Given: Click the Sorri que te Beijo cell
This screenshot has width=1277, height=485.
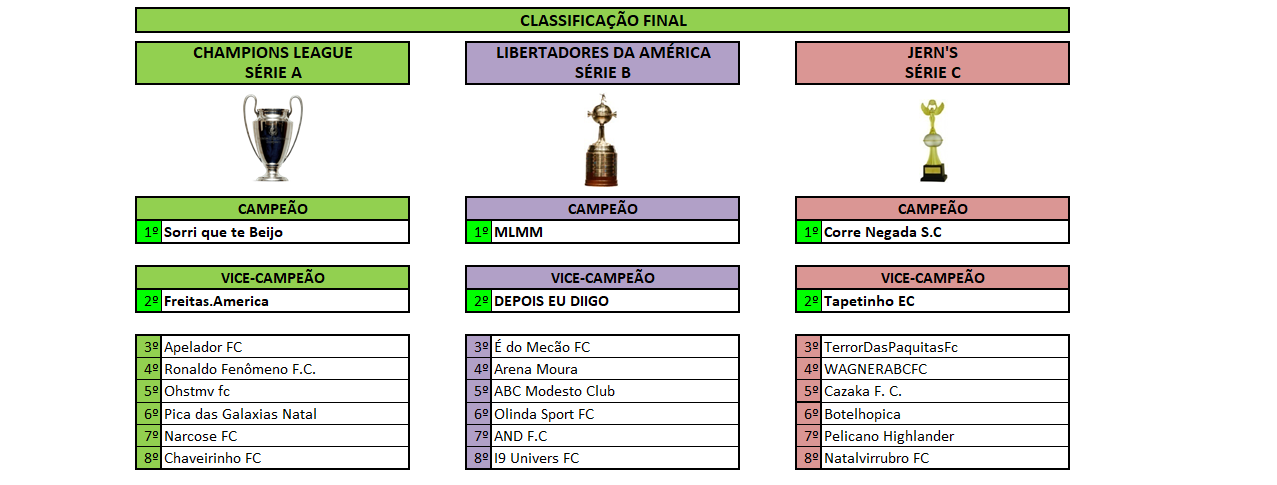Looking at the screenshot, I should 285,232.
